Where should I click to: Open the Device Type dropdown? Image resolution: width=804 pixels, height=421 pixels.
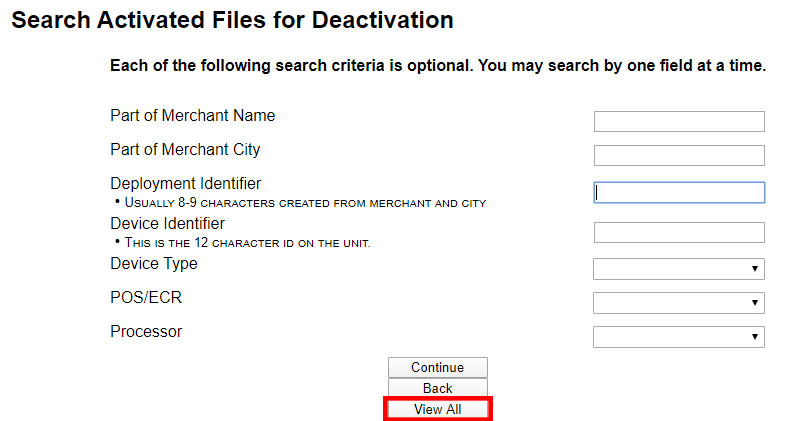[x=679, y=269]
